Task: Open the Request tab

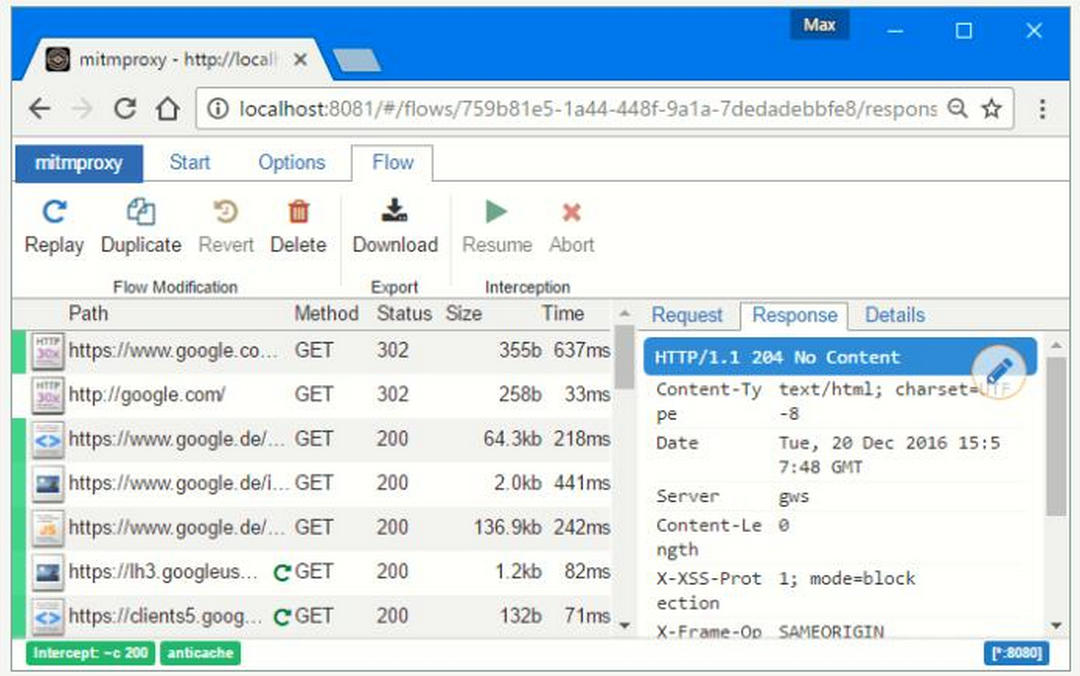Action: pos(687,315)
